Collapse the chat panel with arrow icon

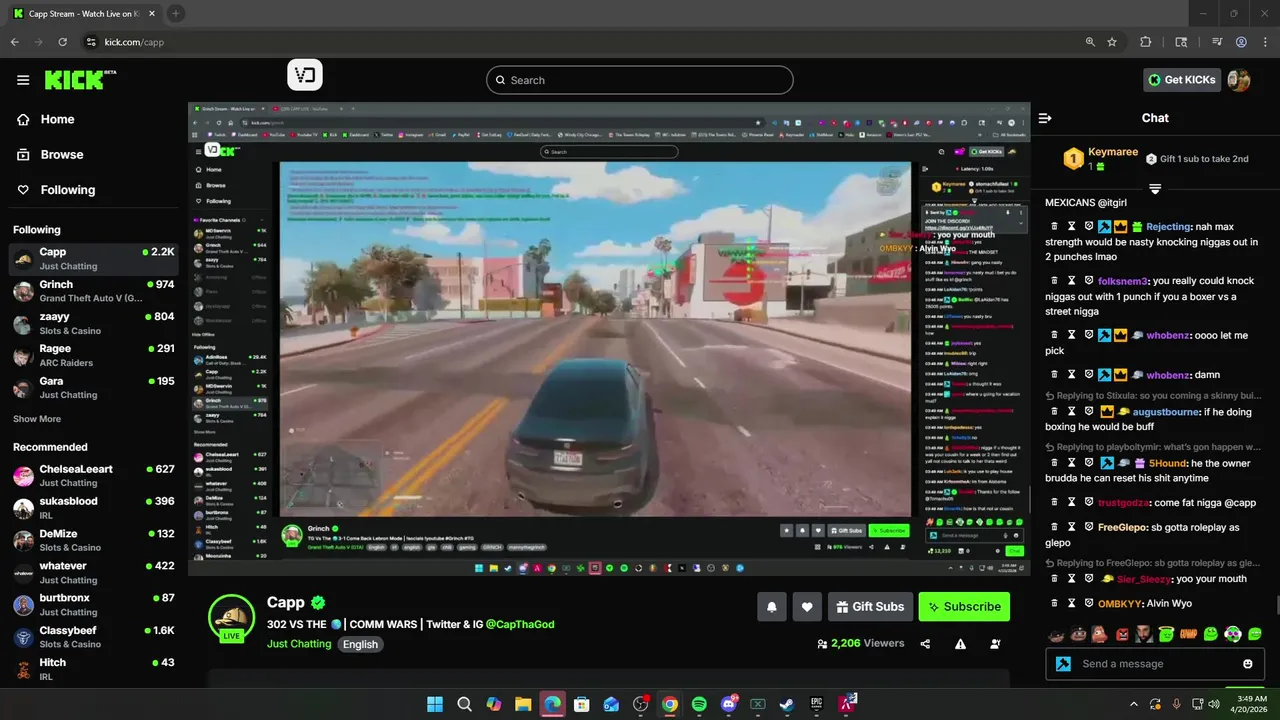tap(1045, 118)
